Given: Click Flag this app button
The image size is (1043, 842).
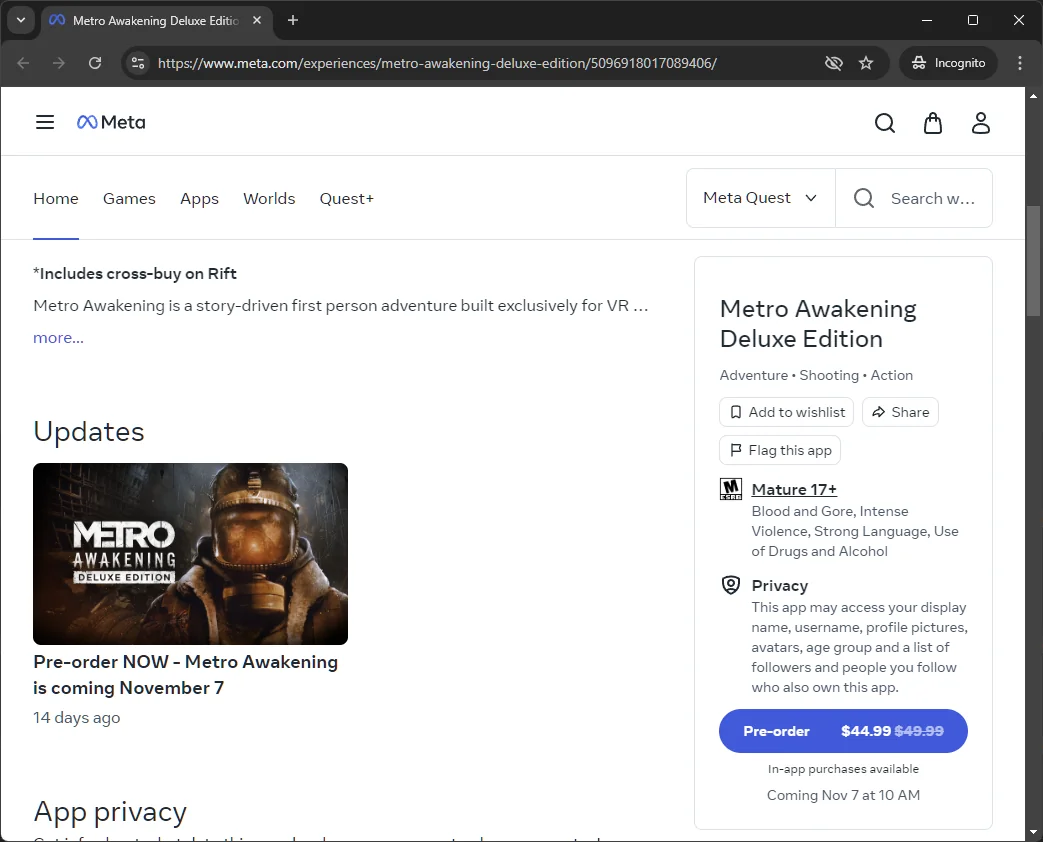Looking at the screenshot, I should (x=780, y=450).
